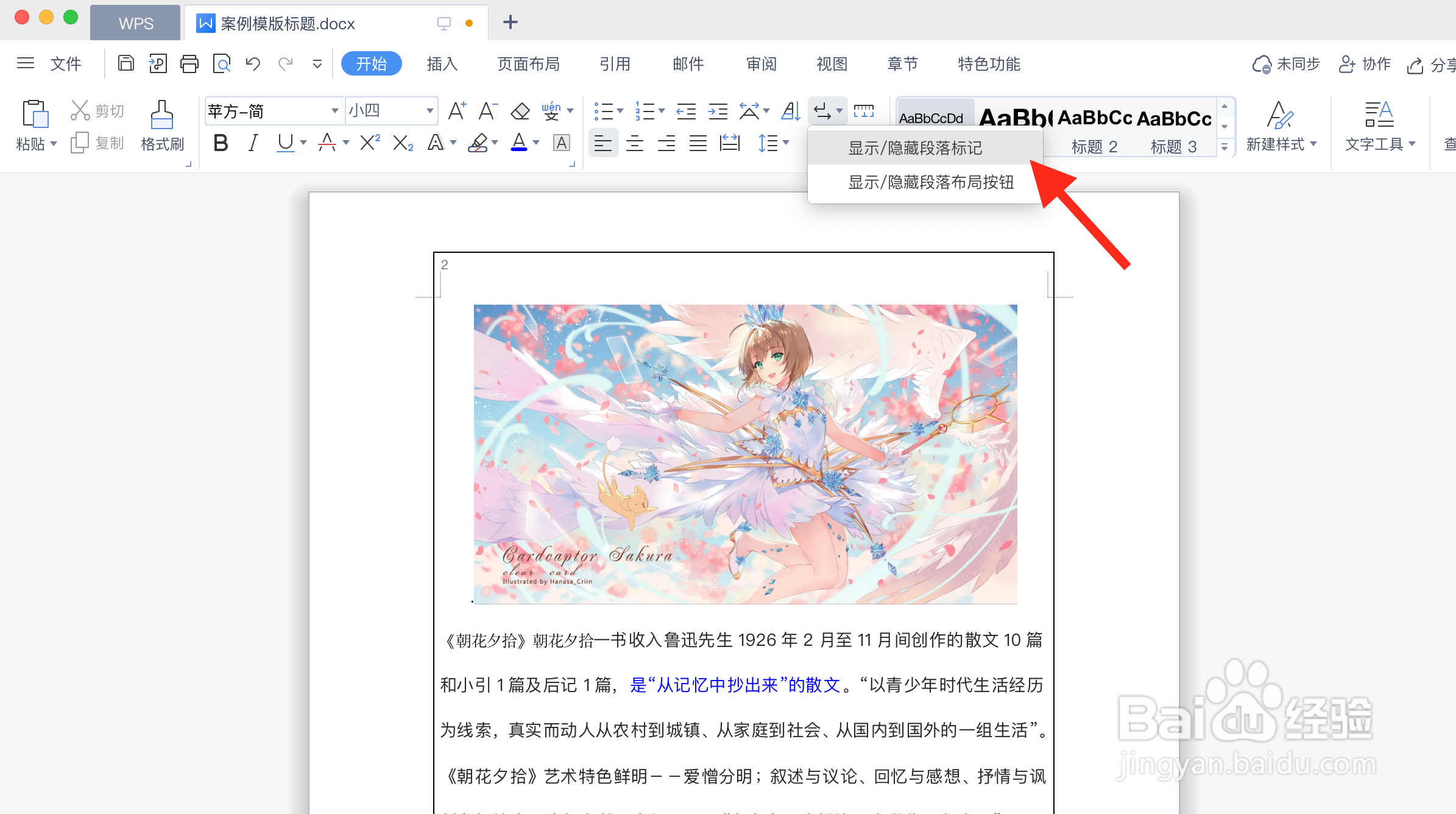The image size is (1456, 814).
Task: Apply the 标题 3 style
Action: [x=1174, y=128]
